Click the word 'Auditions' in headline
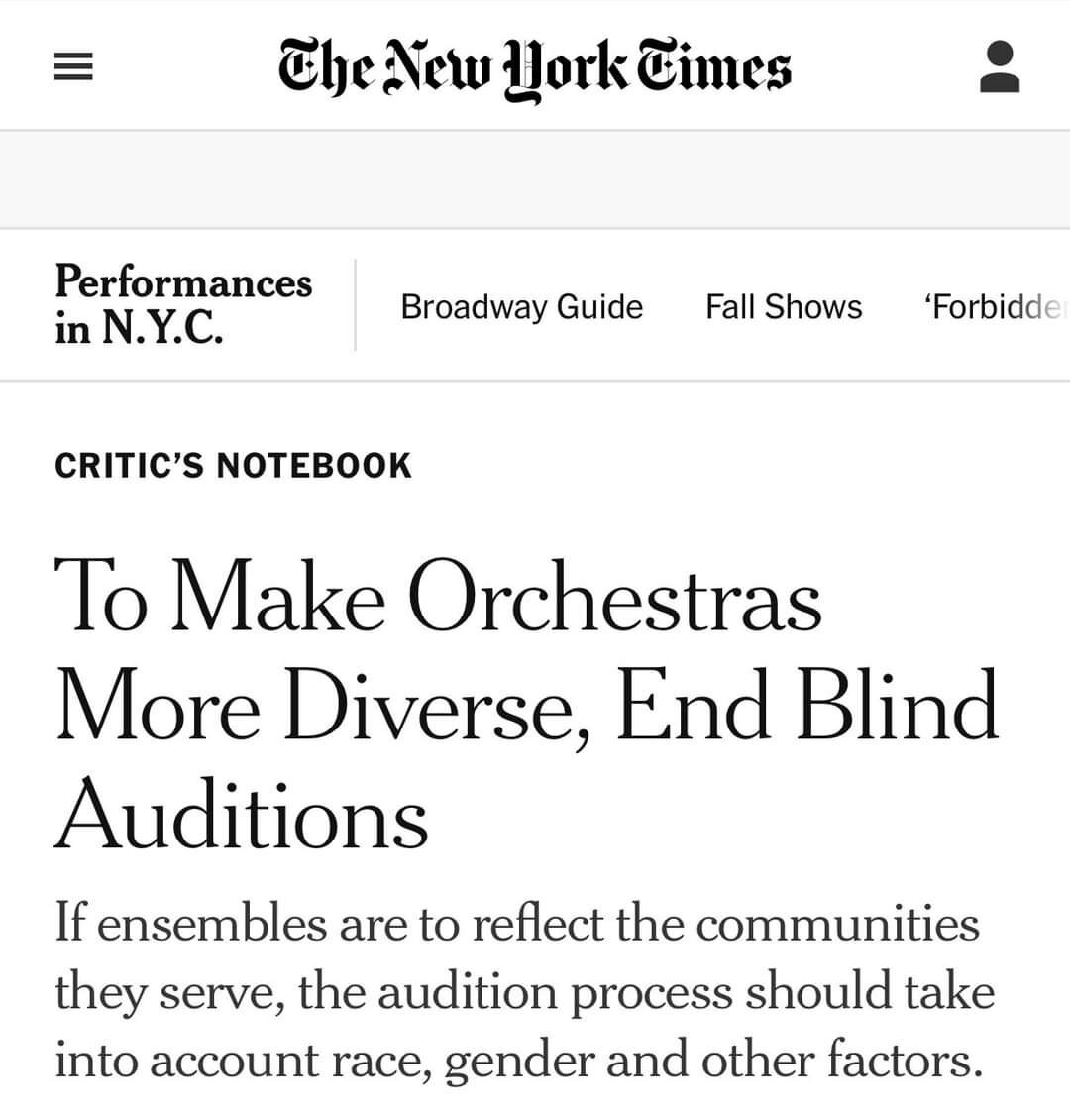Viewport: 1070px width, 1120px height. point(242,815)
